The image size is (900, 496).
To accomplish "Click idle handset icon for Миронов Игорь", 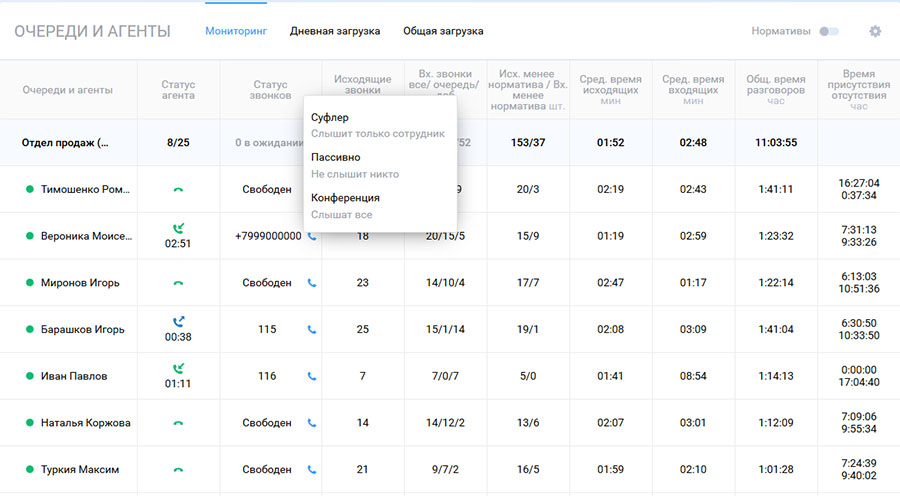I will pyautogui.click(x=179, y=283).
